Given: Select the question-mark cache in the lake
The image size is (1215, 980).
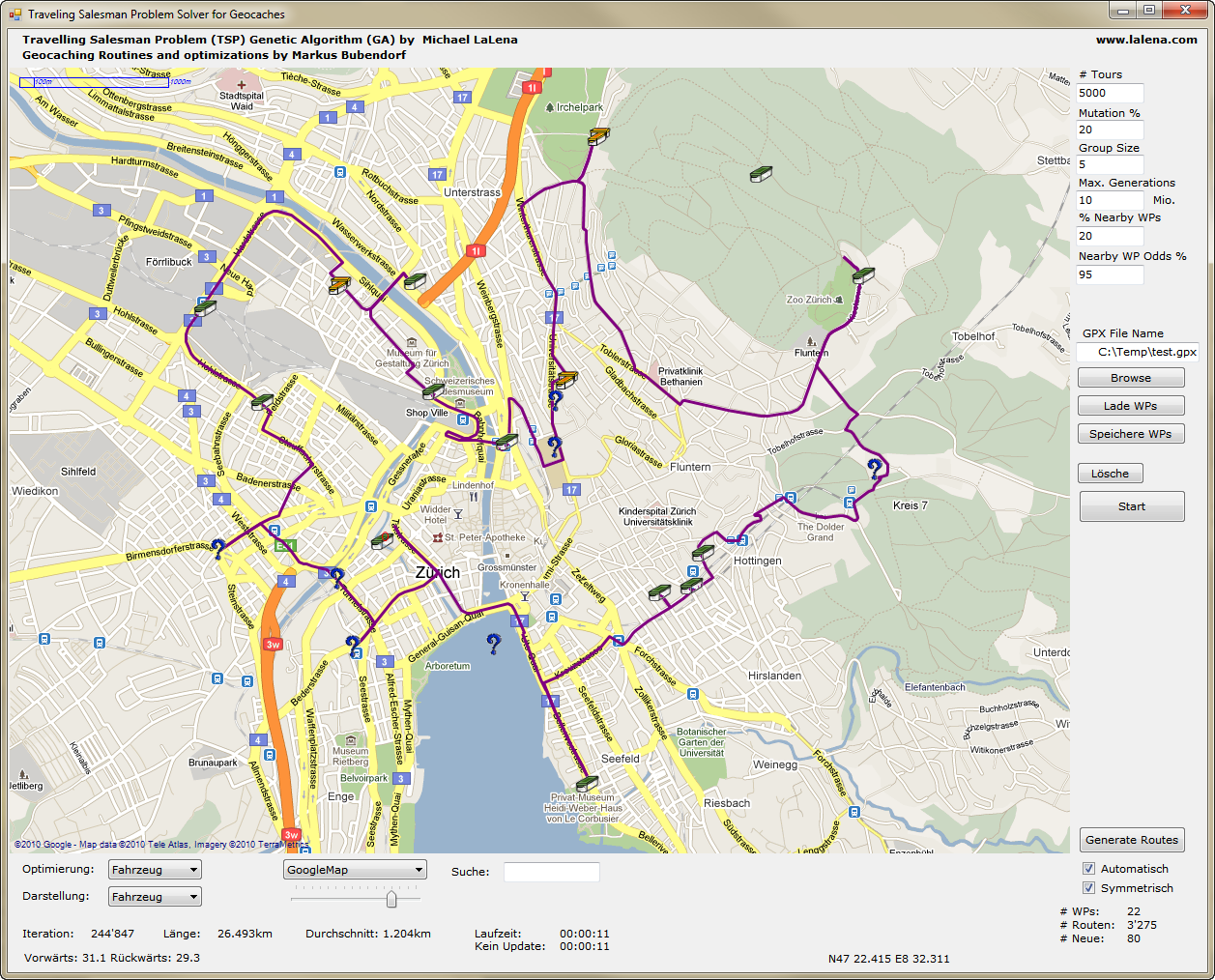Looking at the screenshot, I should (494, 644).
